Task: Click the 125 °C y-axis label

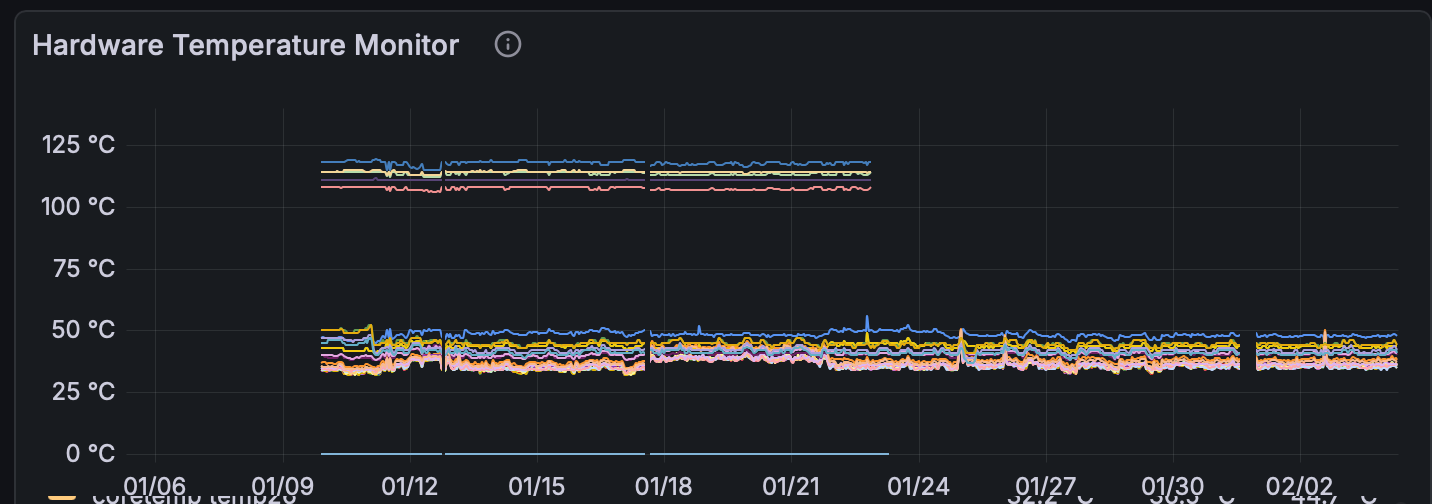Action: click(79, 146)
